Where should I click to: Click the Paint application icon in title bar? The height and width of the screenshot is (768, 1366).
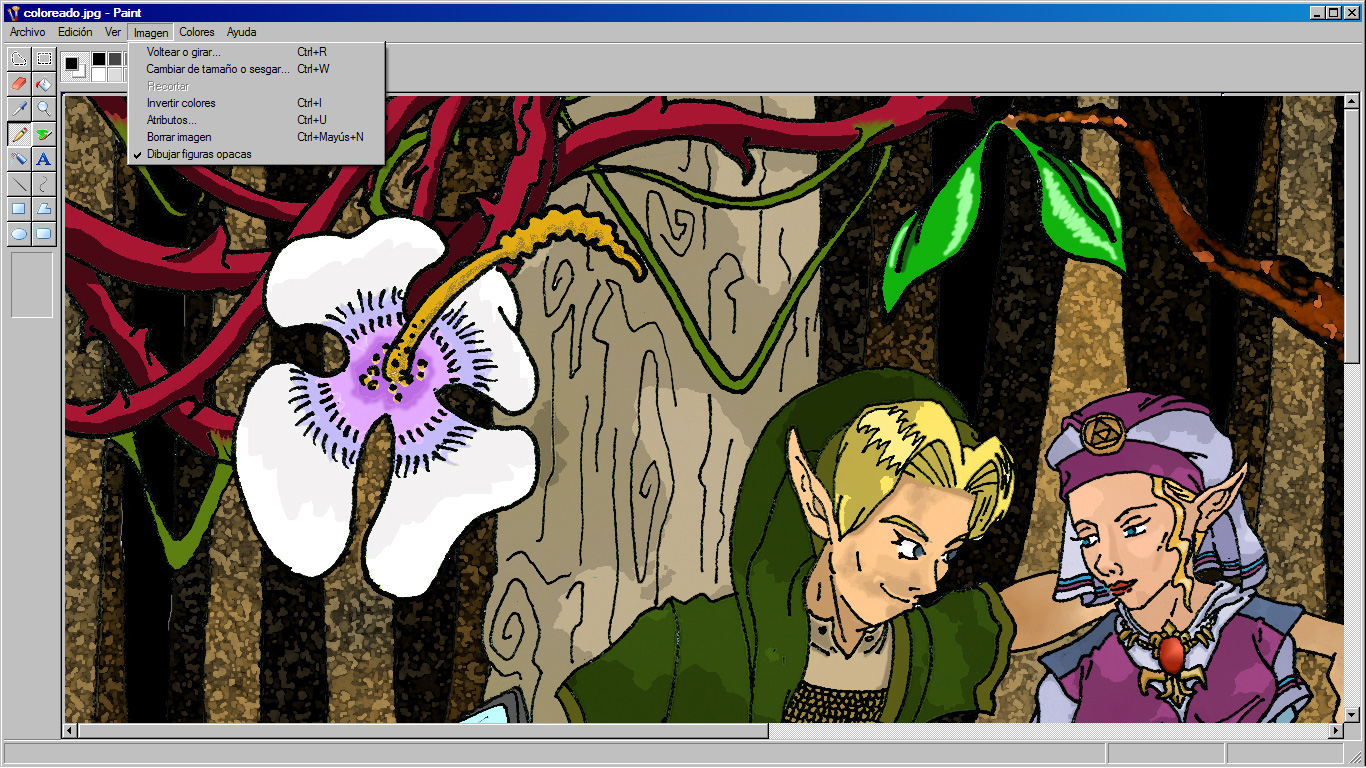(x=12, y=12)
